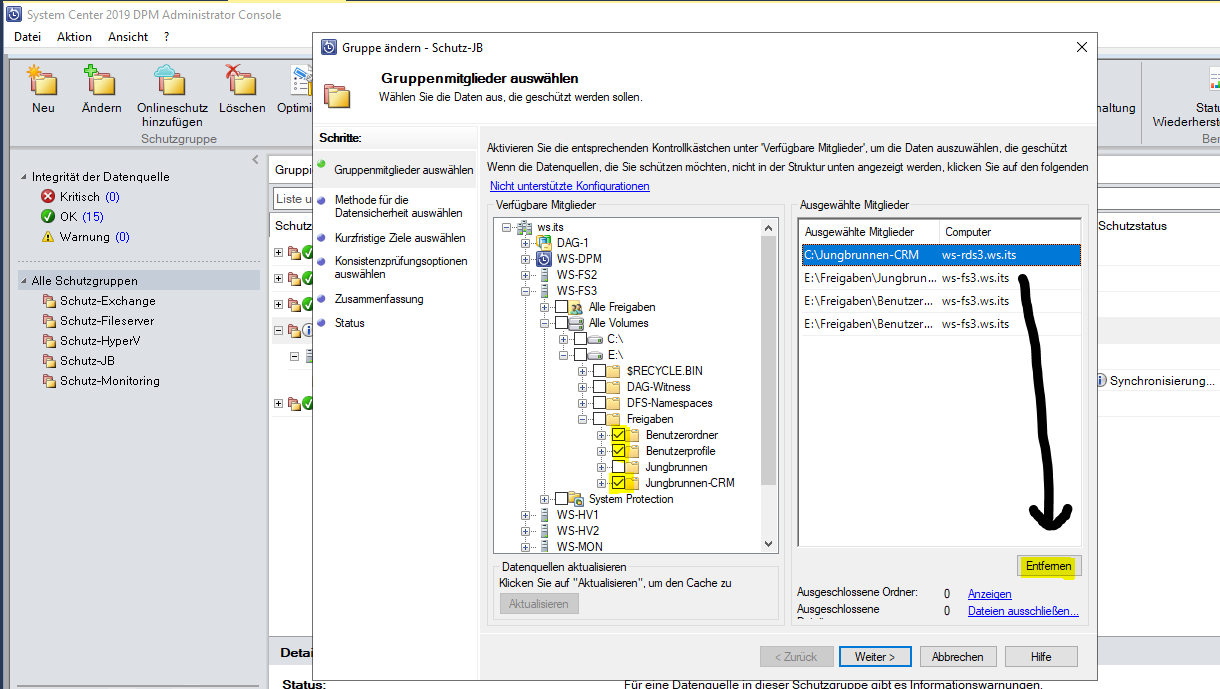This screenshot has width=1220, height=689.
Task: Click the Onlineschutz hinzufügen cloud icon
Action: [x=171, y=80]
